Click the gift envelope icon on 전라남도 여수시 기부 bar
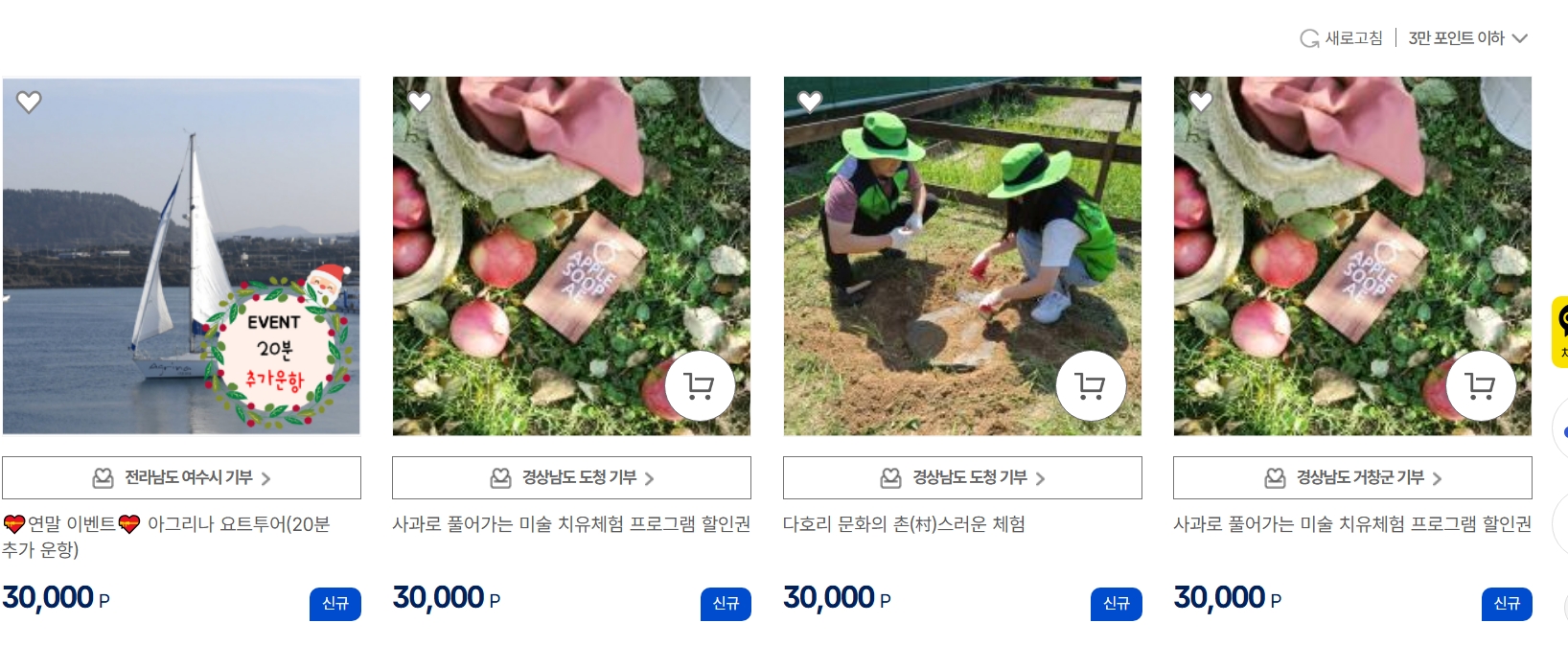Image resolution: width=1568 pixels, height=646 pixels. (102, 477)
